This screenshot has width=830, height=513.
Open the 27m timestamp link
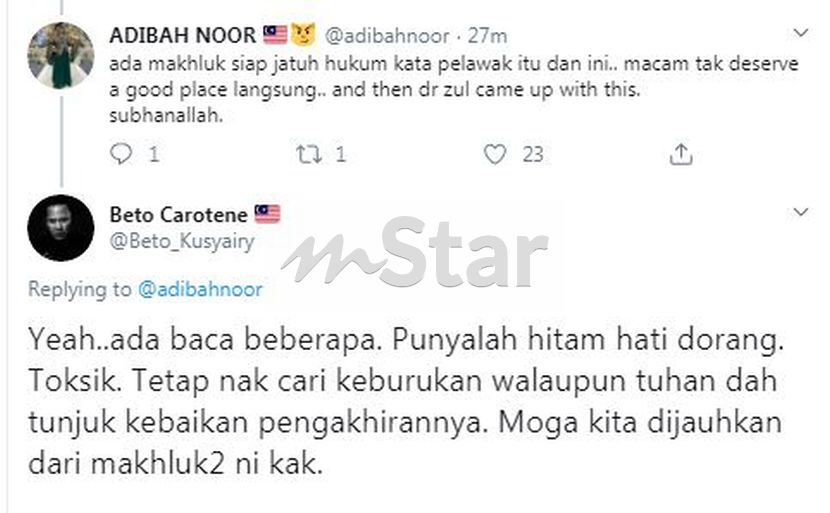point(488,36)
